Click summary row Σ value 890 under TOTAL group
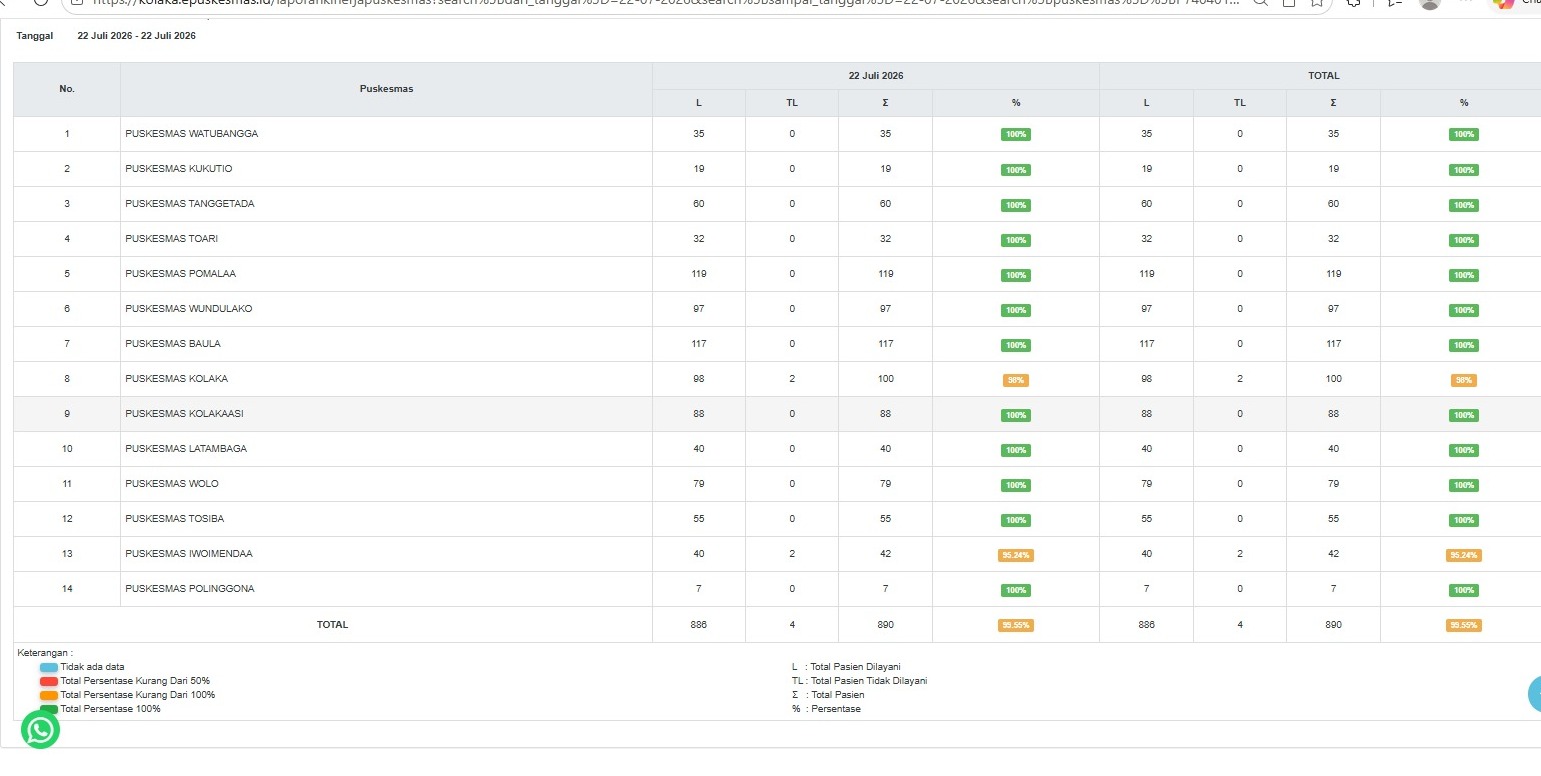The height and width of the screenshot is (776, 1541). pos(1333,625)
